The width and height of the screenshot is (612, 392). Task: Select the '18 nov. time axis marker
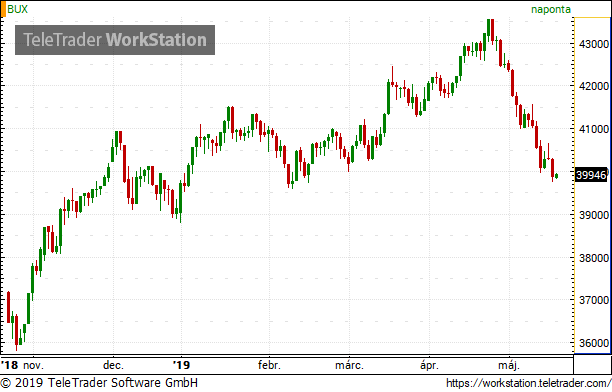[x=22, y=365]
